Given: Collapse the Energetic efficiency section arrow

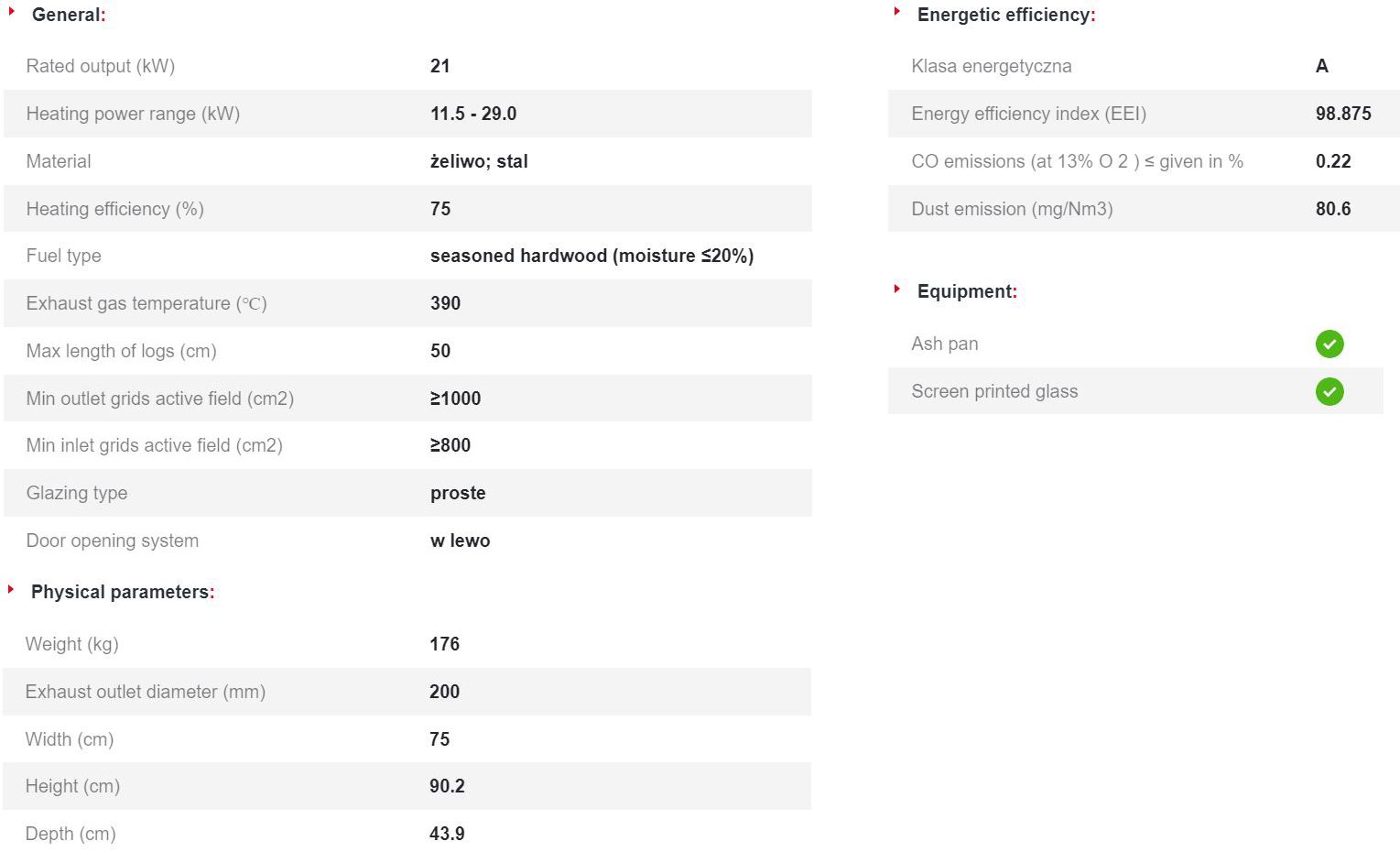Looking at the screenshot, I should (x=897, y=12).
